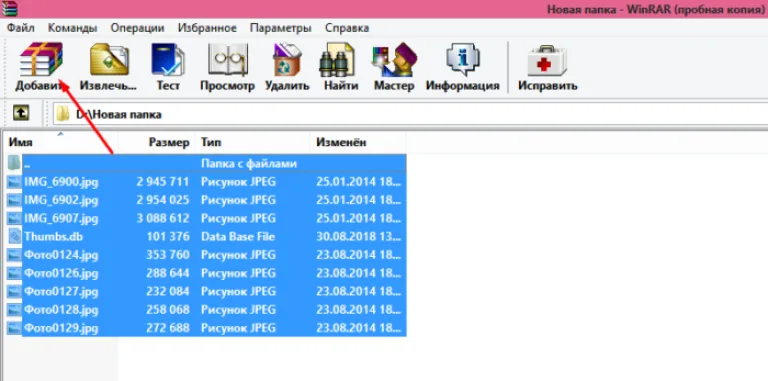Screen dimensions: 768x381
Task: Select file name Фото0129.jpg
Action: [x=61, y=328]
